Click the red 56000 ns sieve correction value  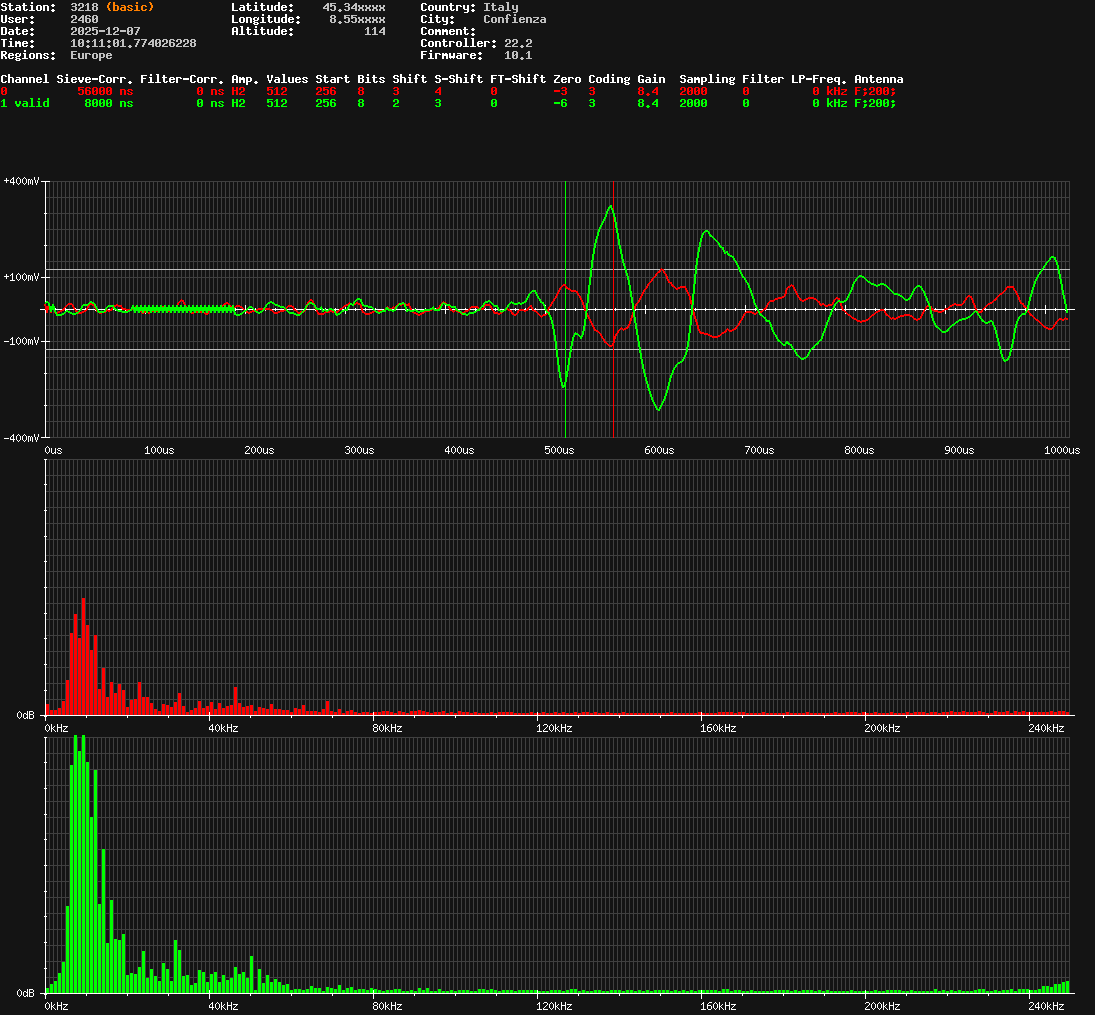(x=105, y=91)
